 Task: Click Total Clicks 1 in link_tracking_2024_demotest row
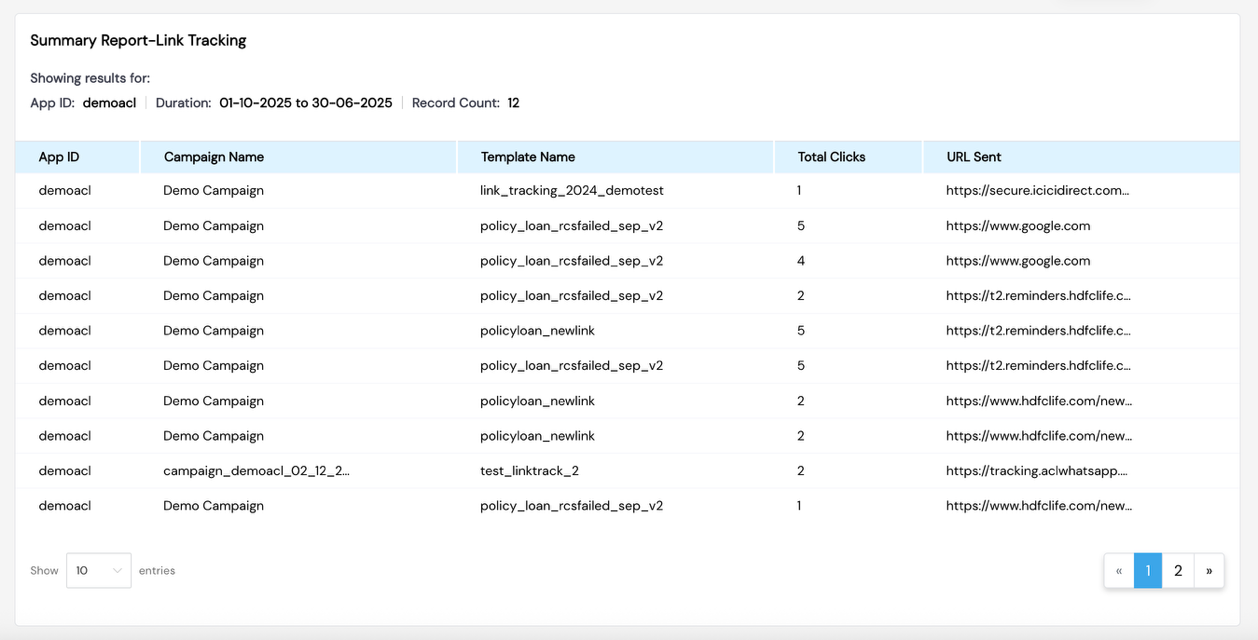click(799, 190)
